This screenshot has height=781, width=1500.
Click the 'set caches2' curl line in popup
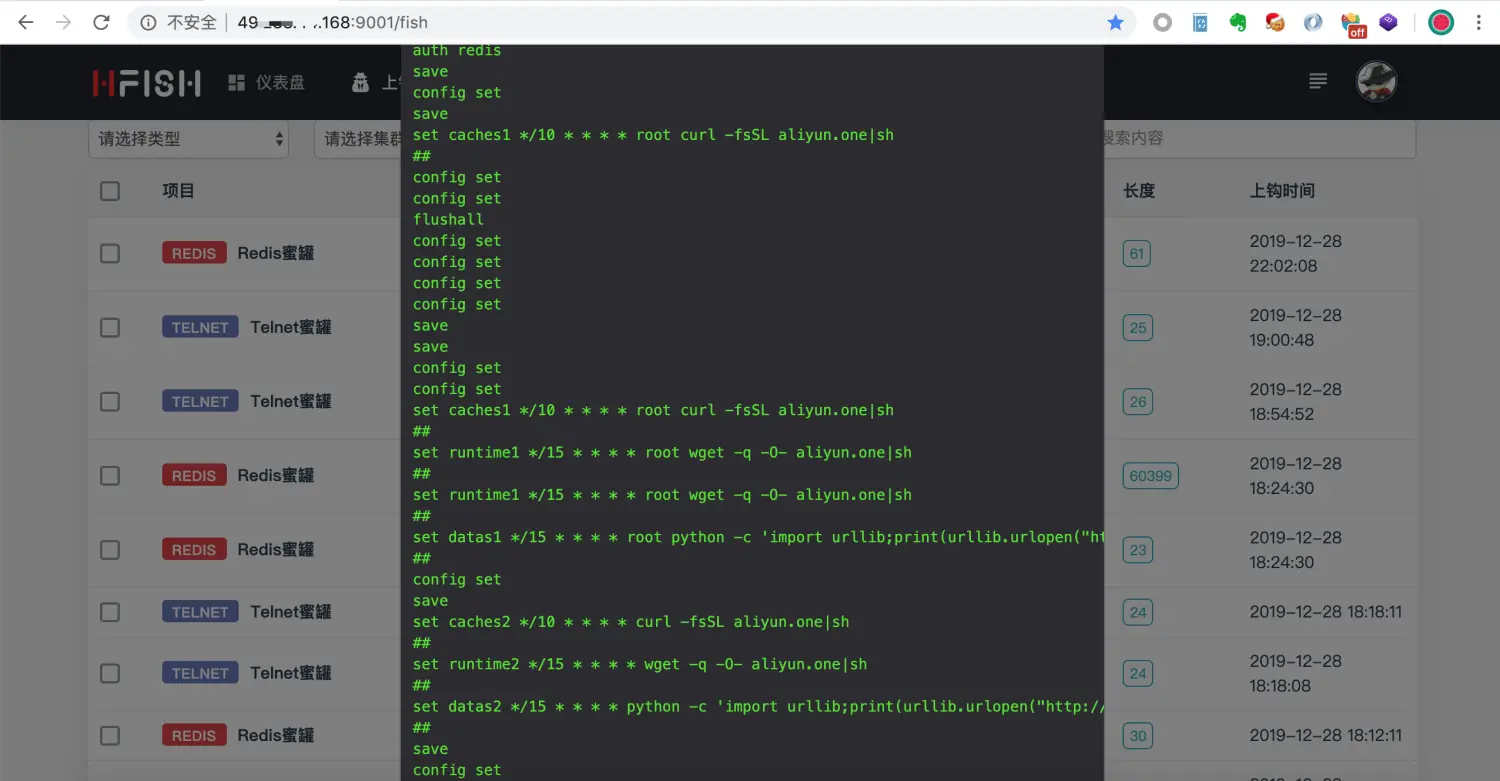631,622
